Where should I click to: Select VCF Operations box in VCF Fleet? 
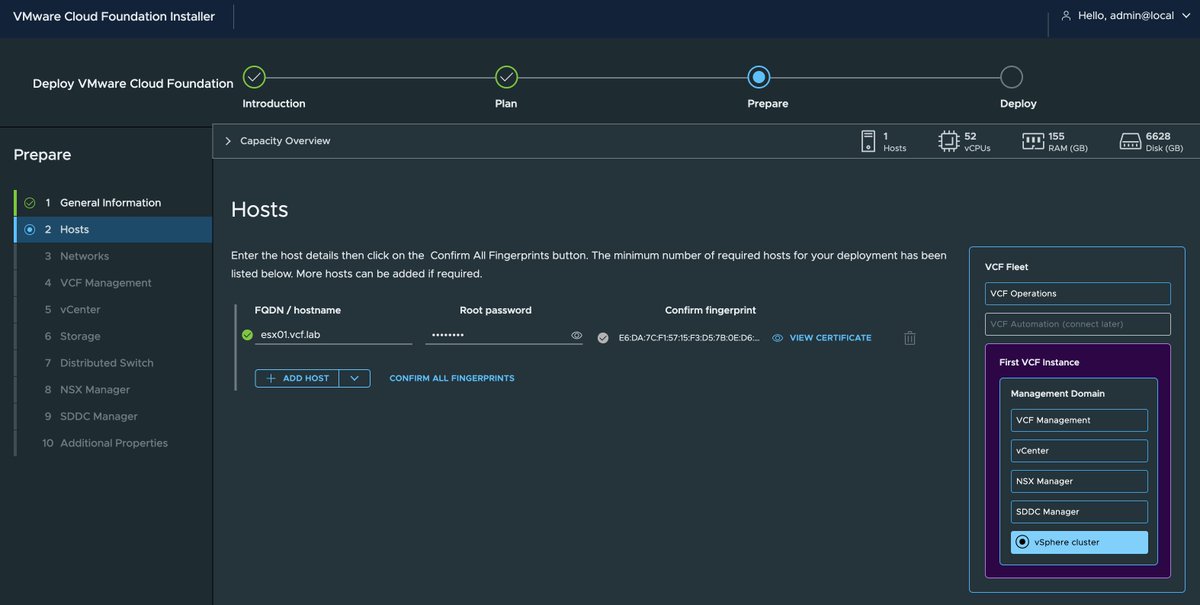(1077, 294)
